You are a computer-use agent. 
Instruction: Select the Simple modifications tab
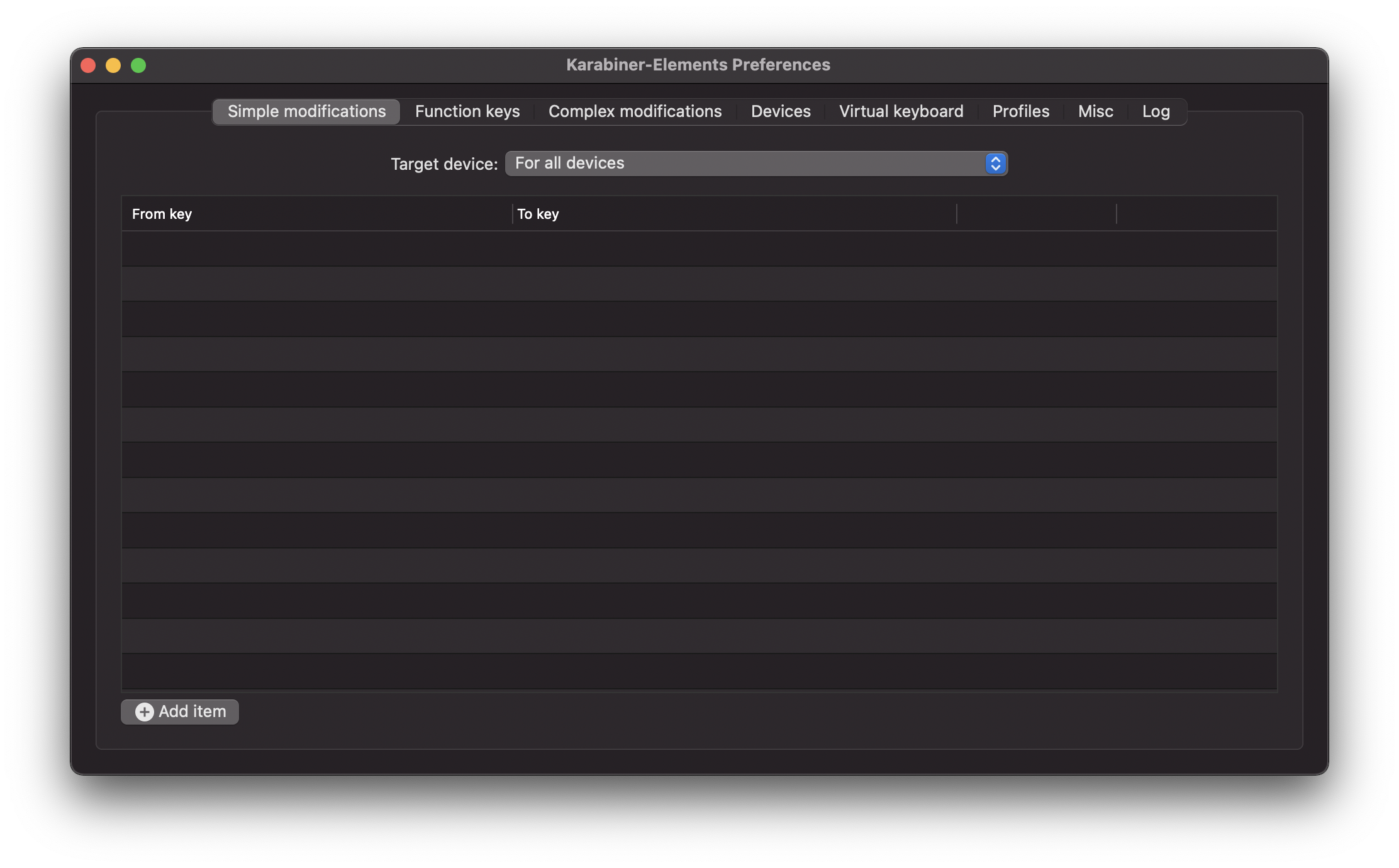tap(306, 111)
